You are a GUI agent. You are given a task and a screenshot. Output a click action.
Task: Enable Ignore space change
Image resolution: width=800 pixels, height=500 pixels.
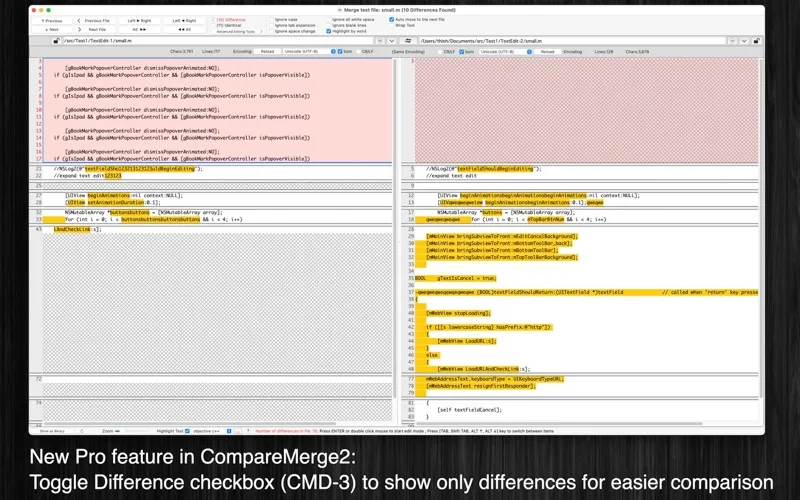click(272, 32)
